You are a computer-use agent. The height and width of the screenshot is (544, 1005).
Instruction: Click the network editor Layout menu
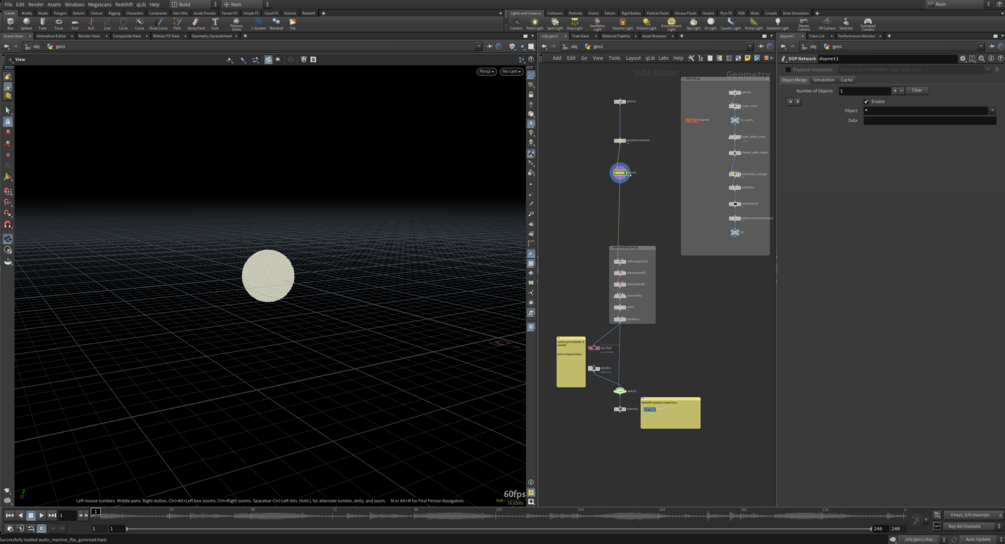[x=633, y=58]
